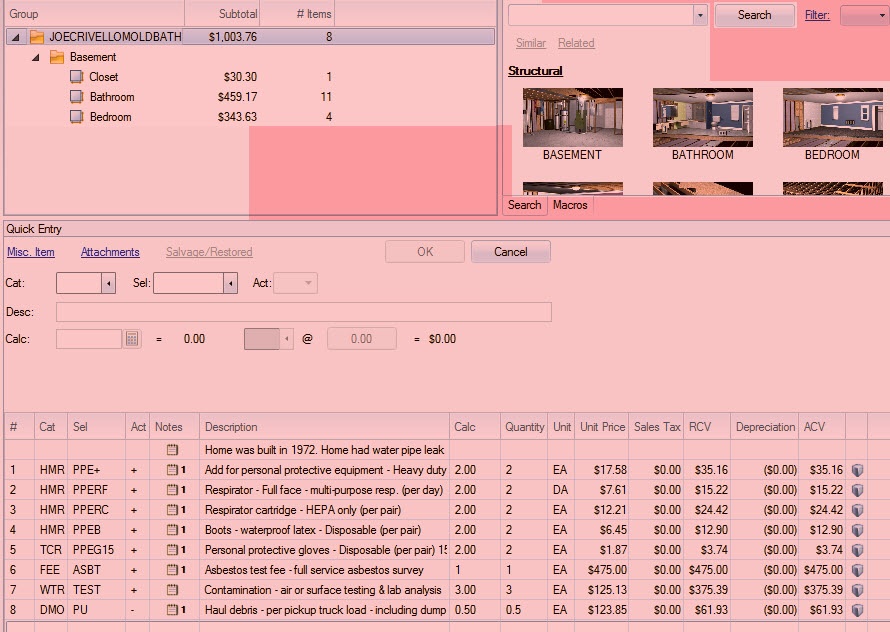Click the Related link
The image size is (890, 632).
pos(576,43)
